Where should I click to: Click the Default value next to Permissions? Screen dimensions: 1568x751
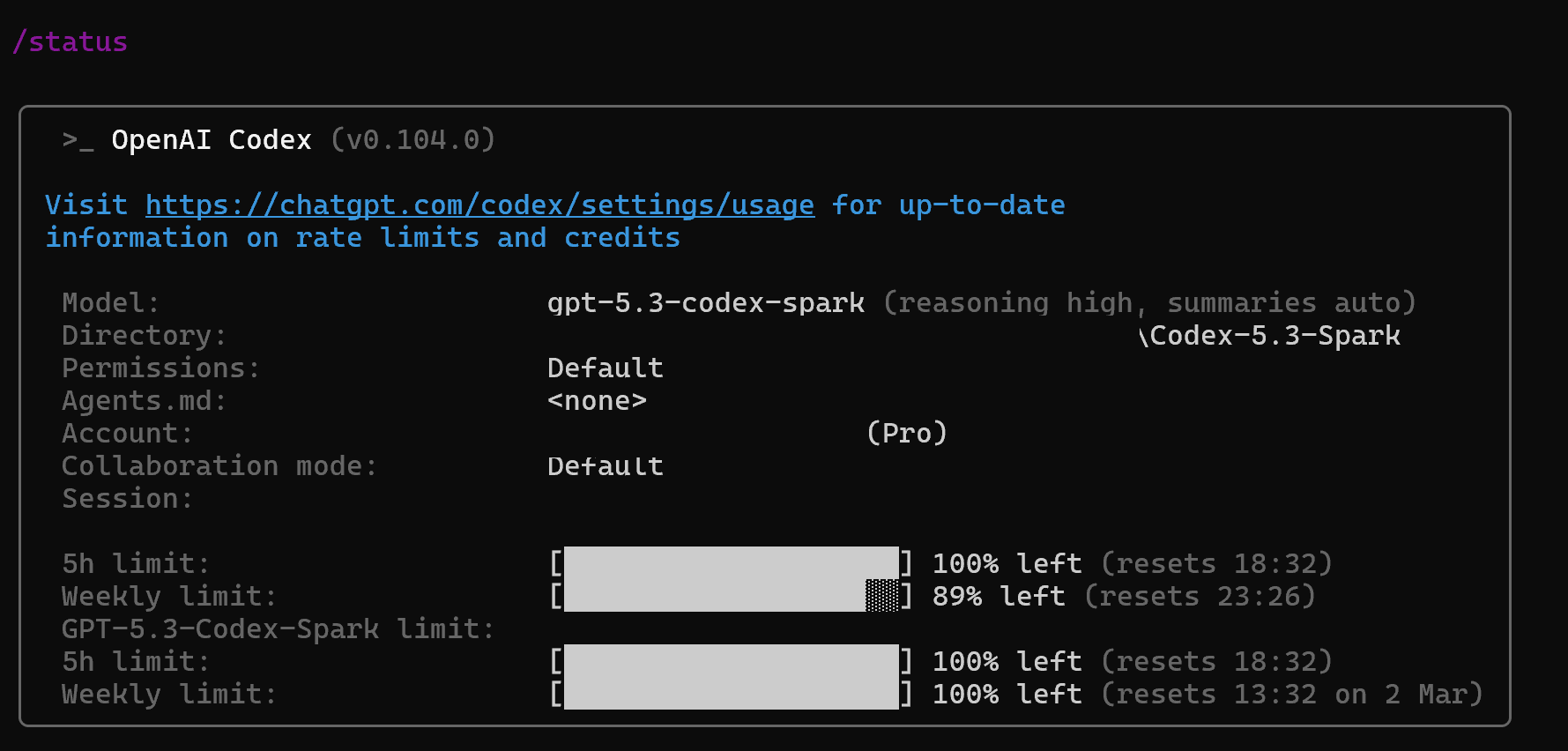coord(605,368)
